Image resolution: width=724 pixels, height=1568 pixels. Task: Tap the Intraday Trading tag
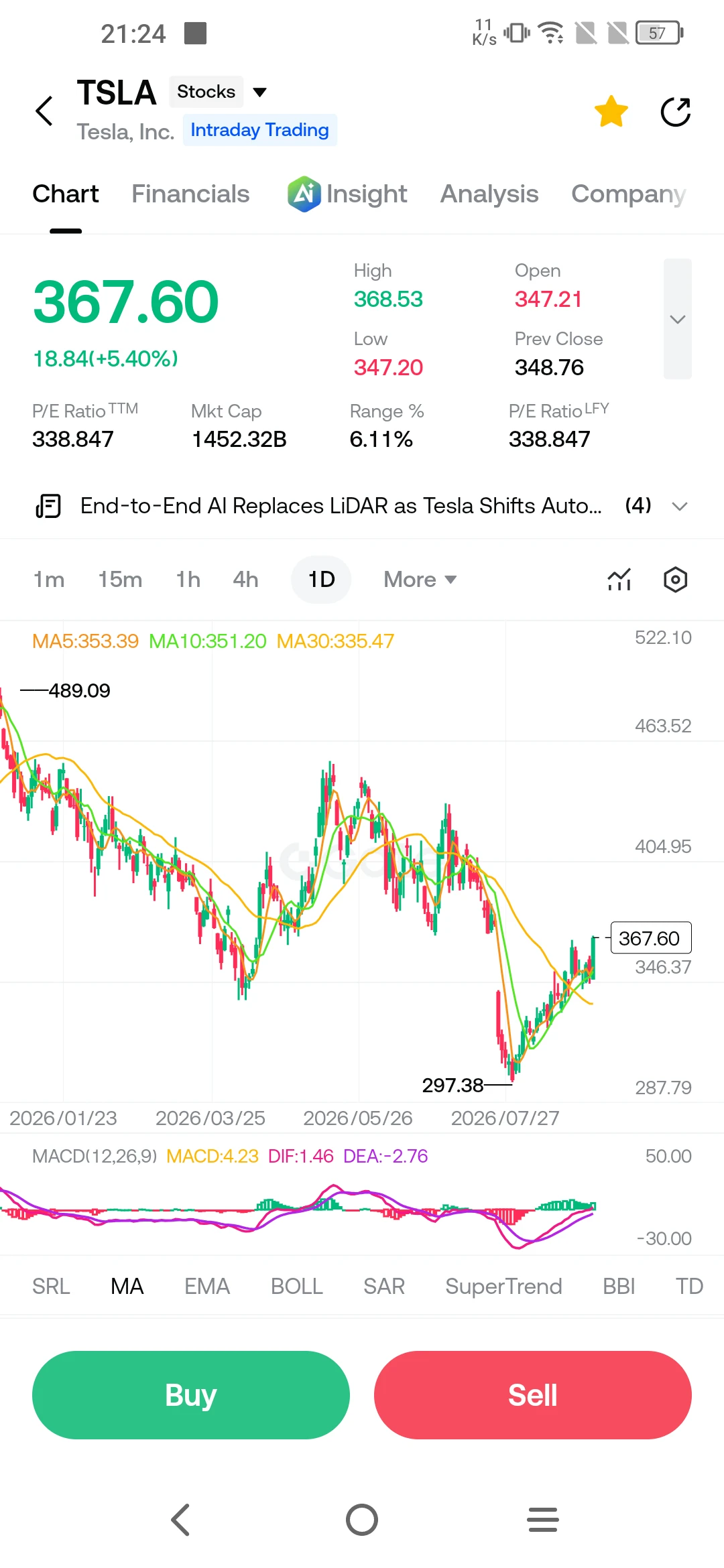(x=259, y=130)
